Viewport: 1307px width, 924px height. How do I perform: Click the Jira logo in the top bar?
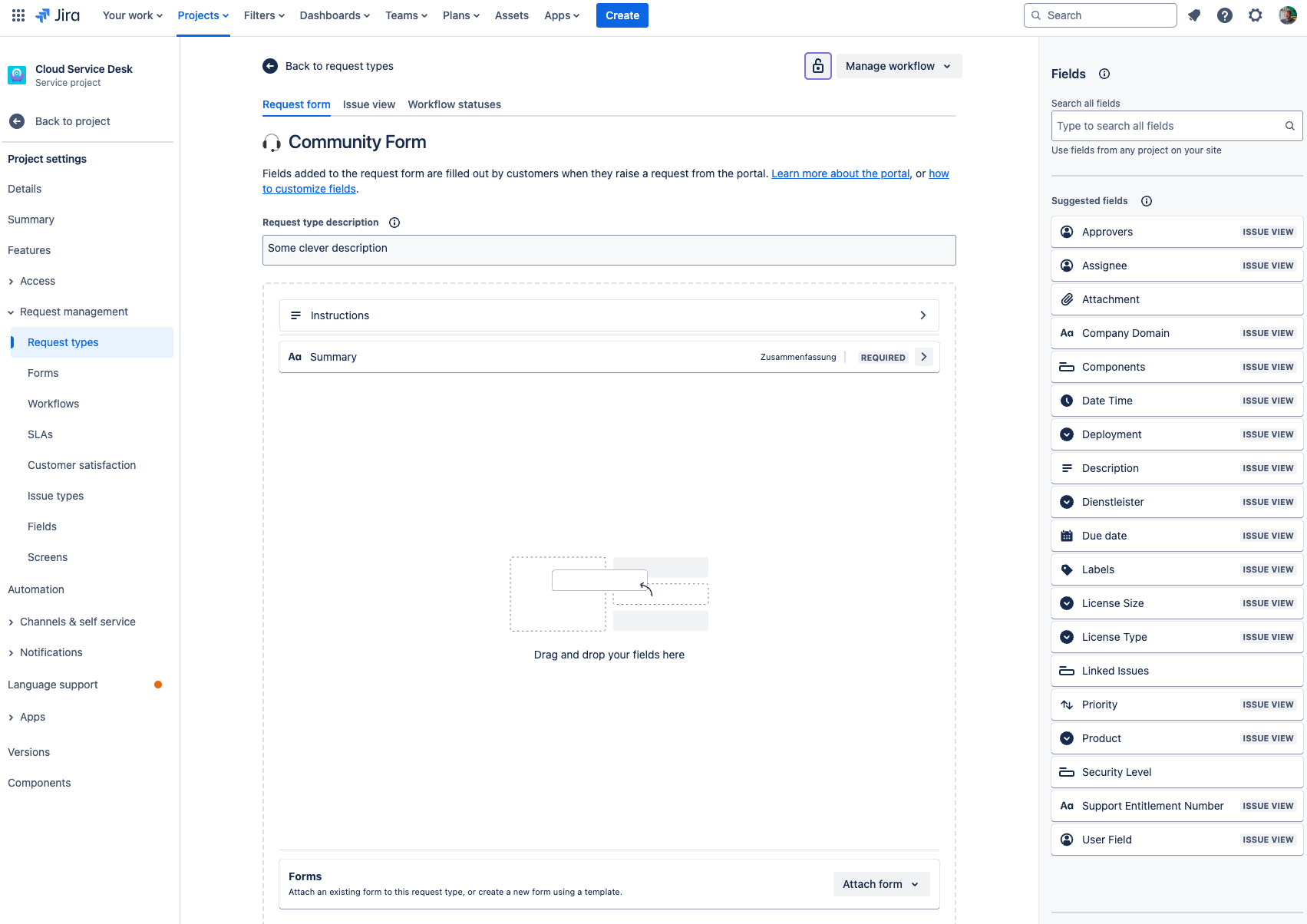(58, 15)
